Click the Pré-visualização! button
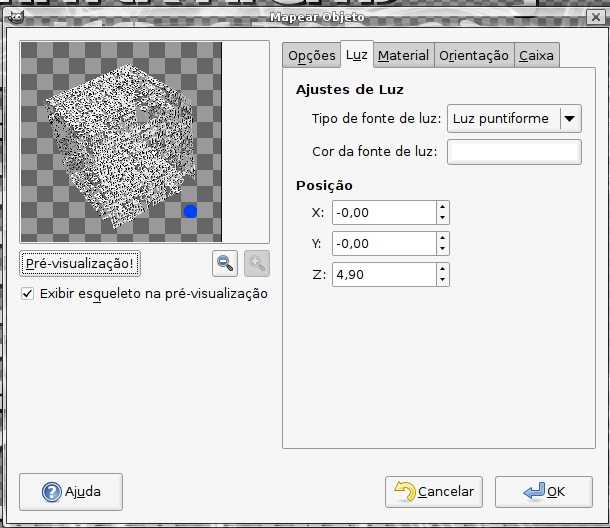Screen dimensions: 610x528 (x=80, y=263)
